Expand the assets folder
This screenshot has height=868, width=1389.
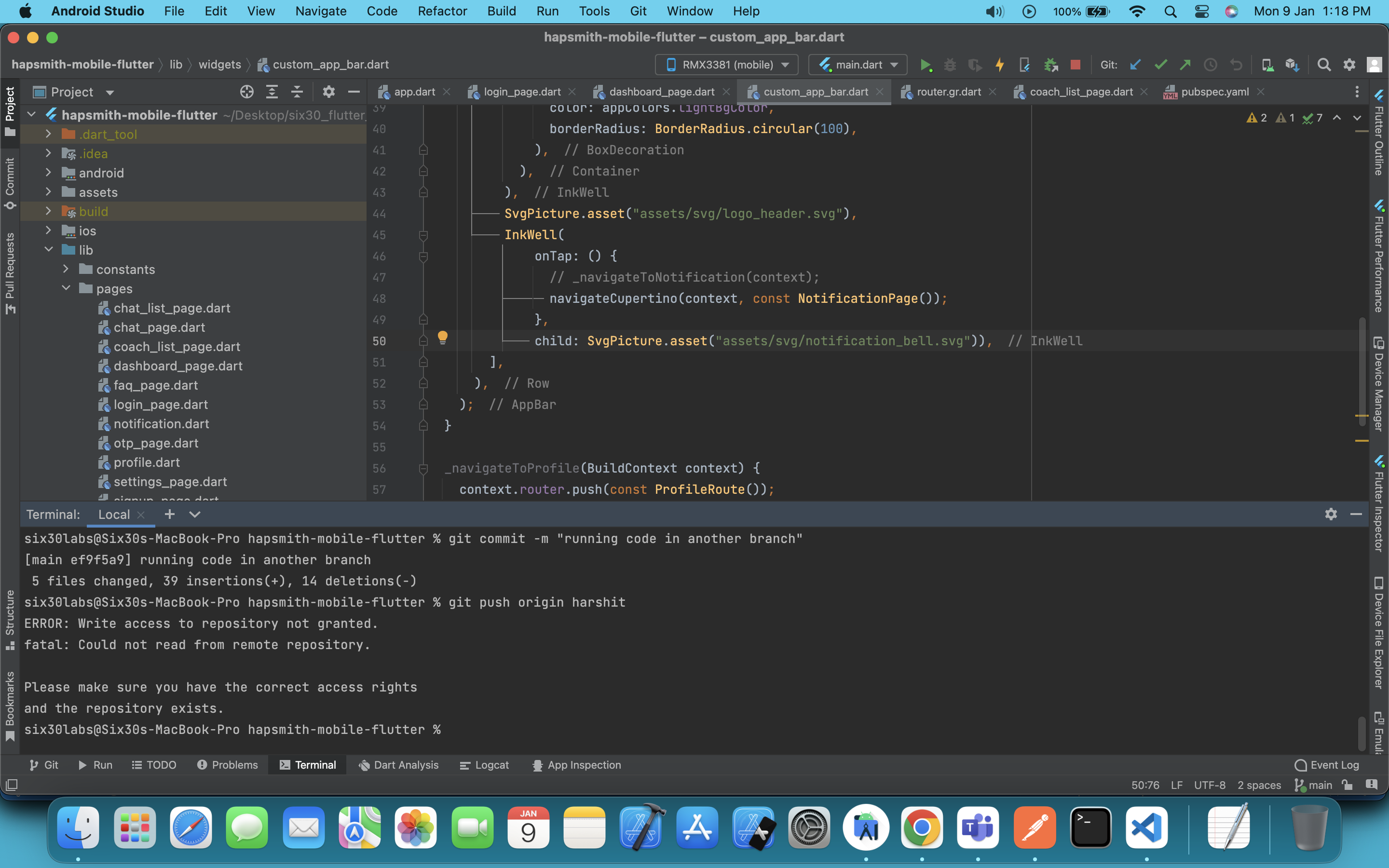click(x=49, y=192)
